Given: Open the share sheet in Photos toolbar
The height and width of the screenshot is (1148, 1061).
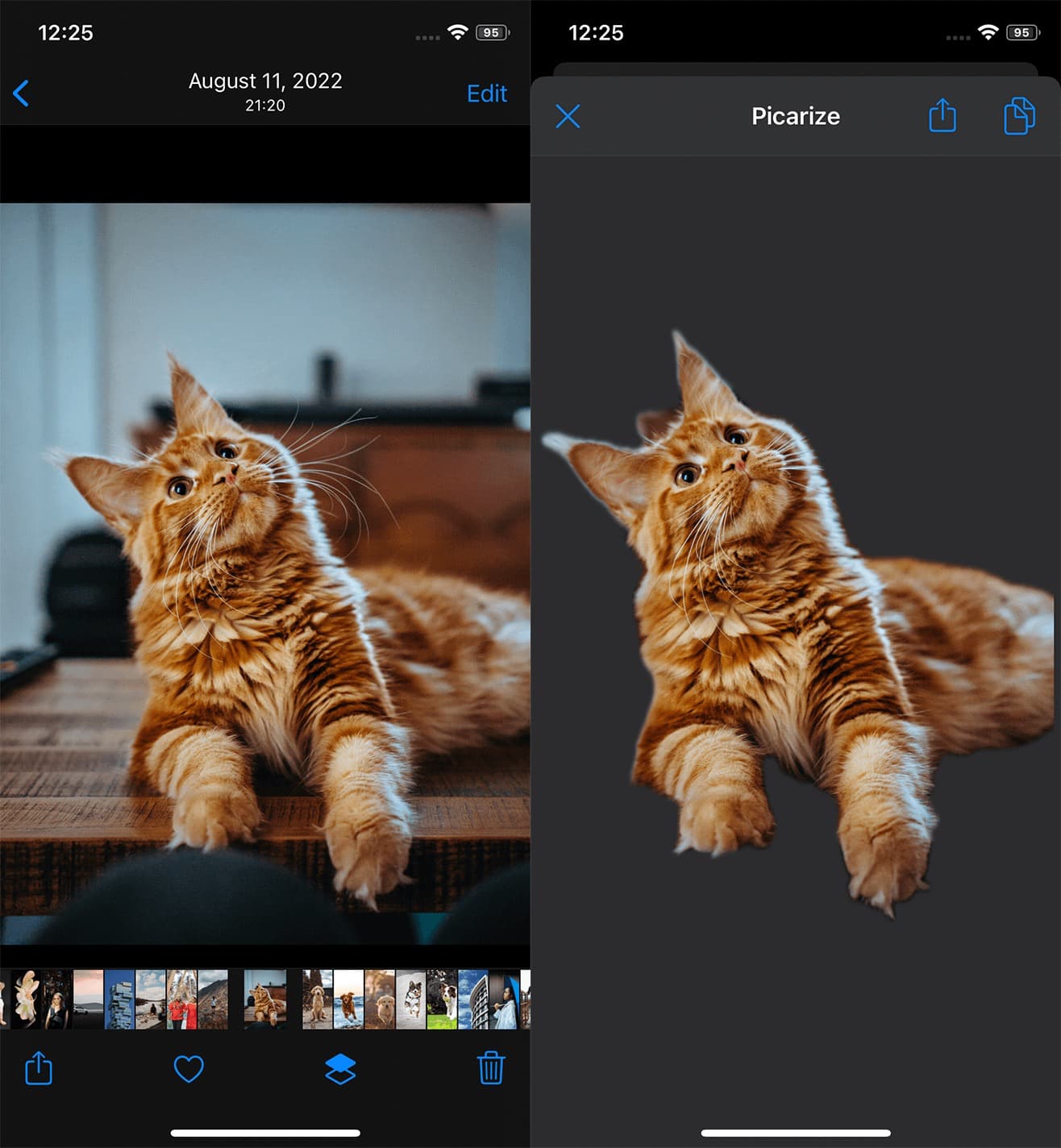Looking at the screenshot, I should coord(38,1068).
